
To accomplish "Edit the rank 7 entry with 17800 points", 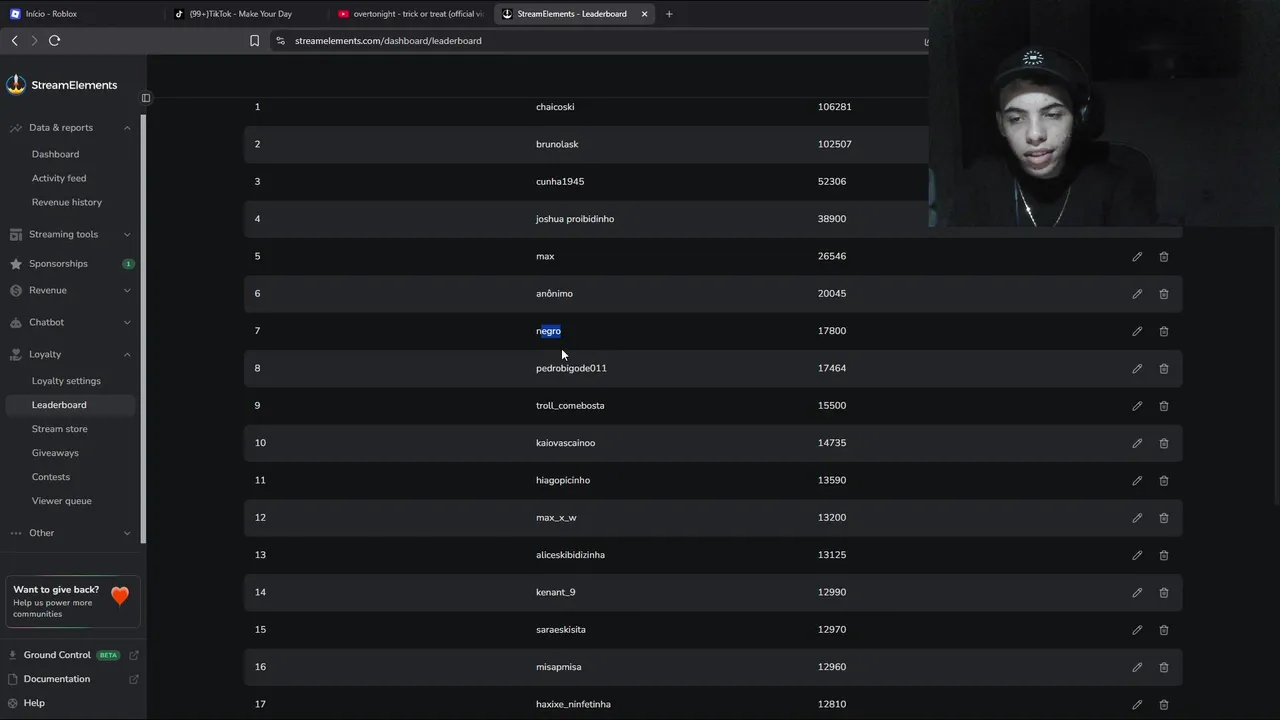I will (x=1137, y=331).
